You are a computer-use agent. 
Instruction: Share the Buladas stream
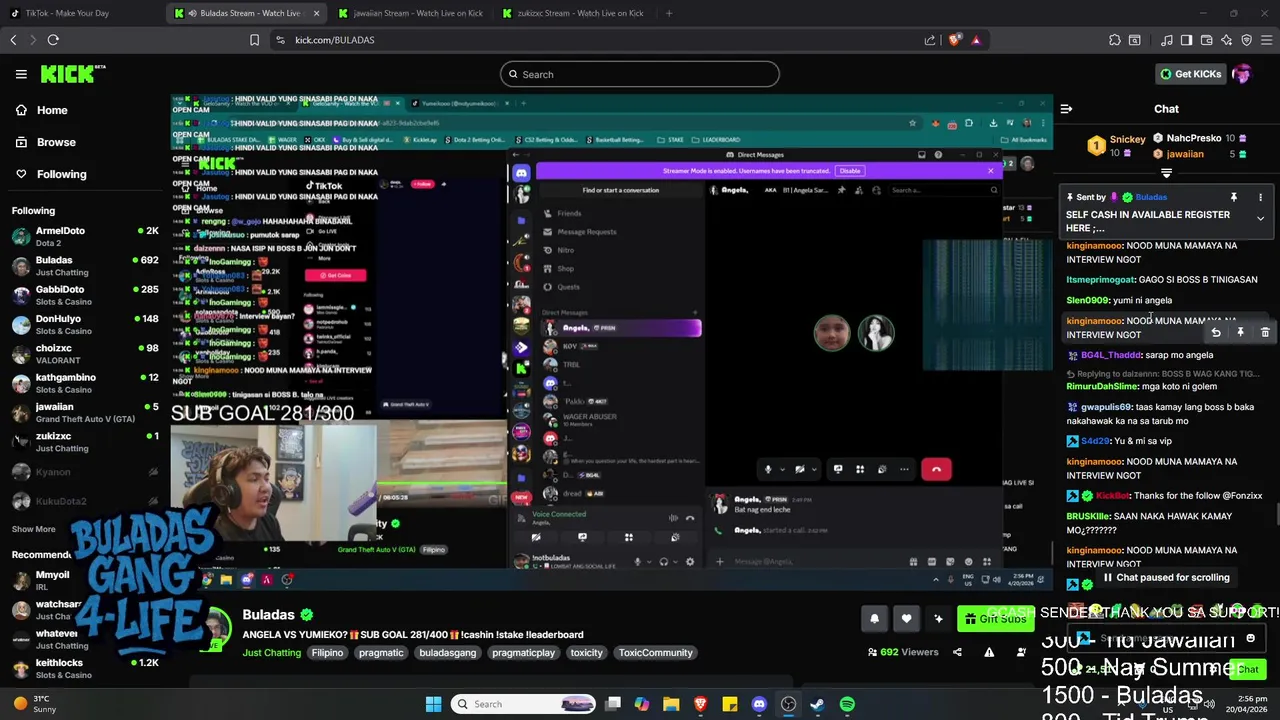pyautogui.click(x=957, y=652)
